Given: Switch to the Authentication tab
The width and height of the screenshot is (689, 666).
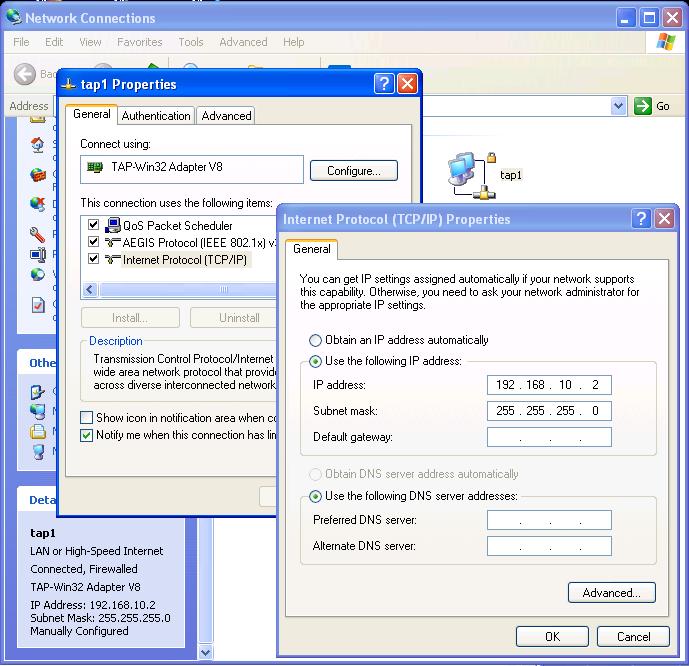Looking at the screenshot, I should [x=156, y=116].
